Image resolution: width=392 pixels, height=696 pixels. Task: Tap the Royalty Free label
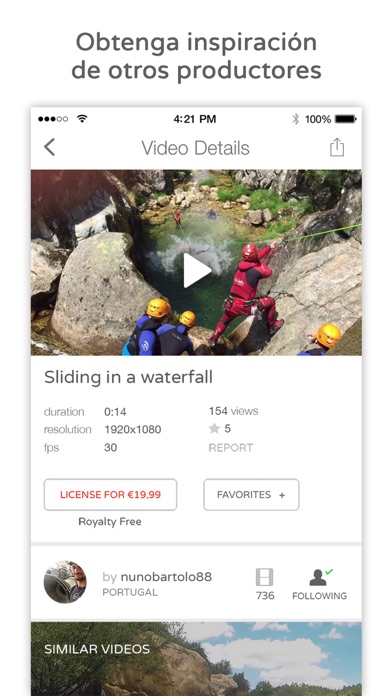click(110, 522)
